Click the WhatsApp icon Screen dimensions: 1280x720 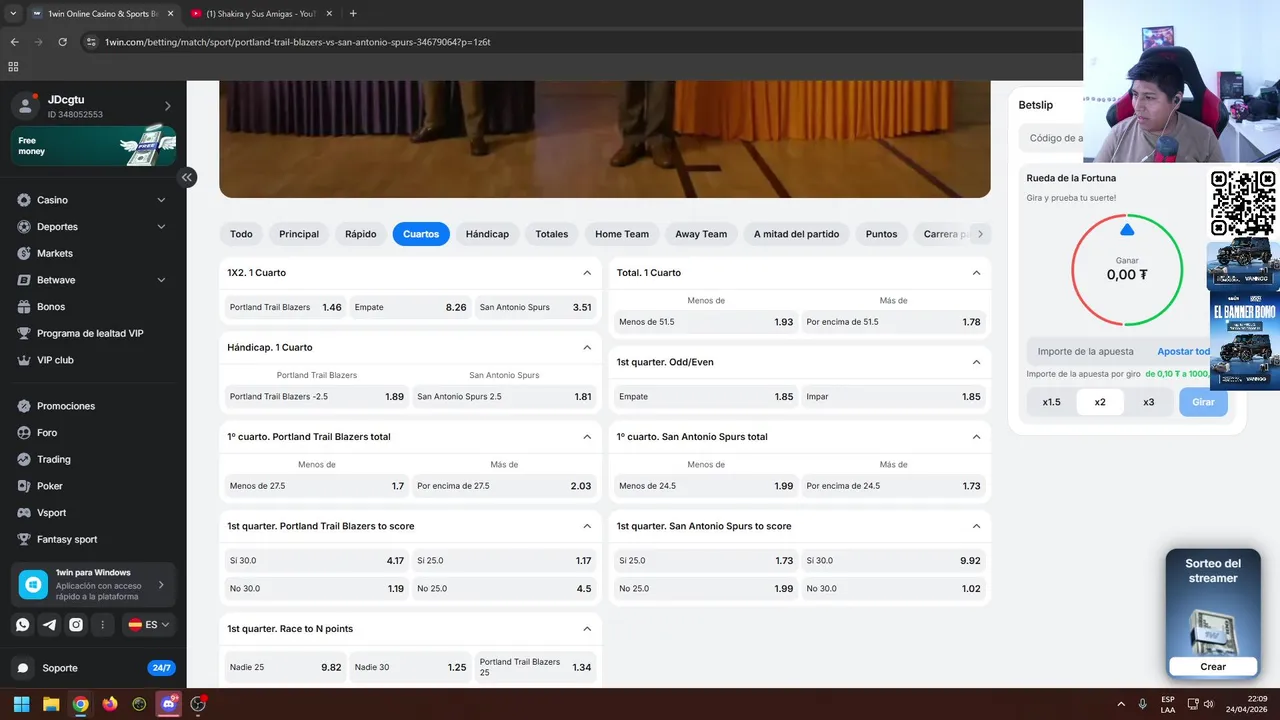pos(23,624)
